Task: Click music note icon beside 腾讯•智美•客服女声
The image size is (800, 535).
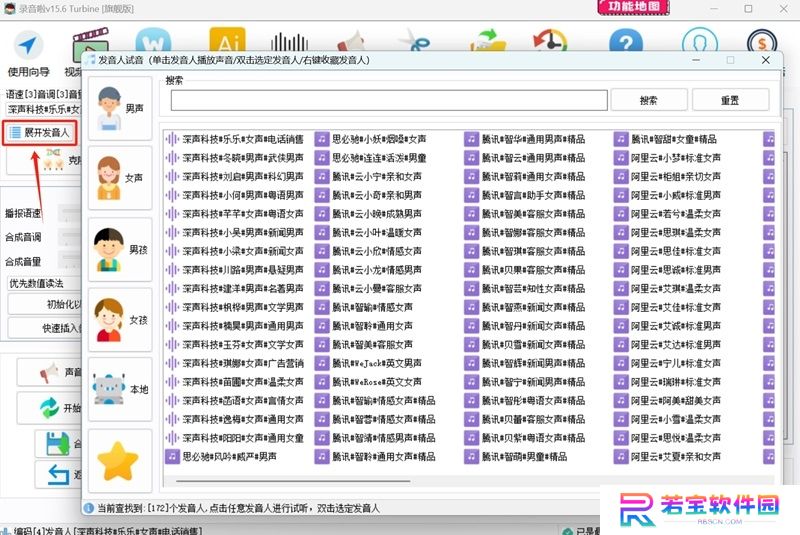Action: (321, 345)
